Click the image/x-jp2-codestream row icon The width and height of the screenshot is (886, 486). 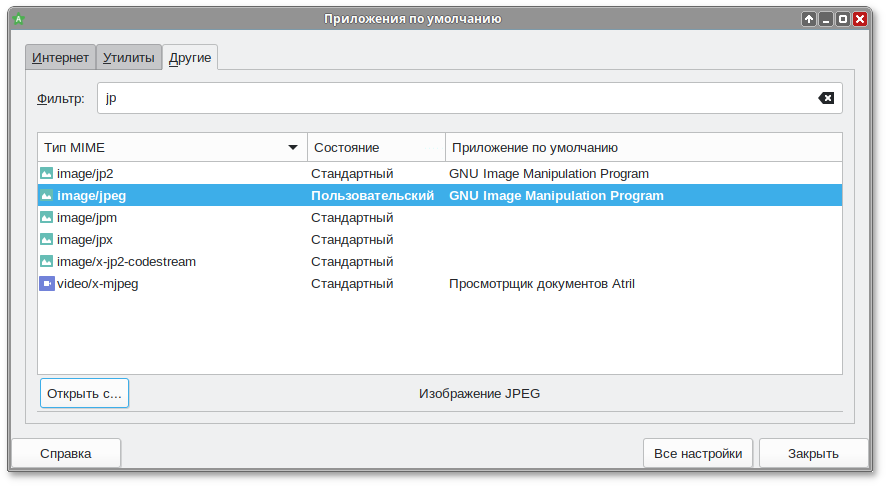coord(46,262)
